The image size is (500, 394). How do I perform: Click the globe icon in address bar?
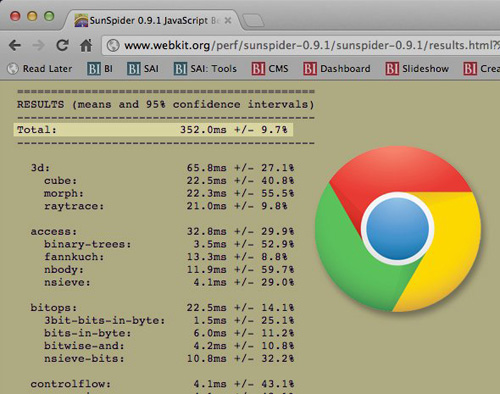[113, 45]
